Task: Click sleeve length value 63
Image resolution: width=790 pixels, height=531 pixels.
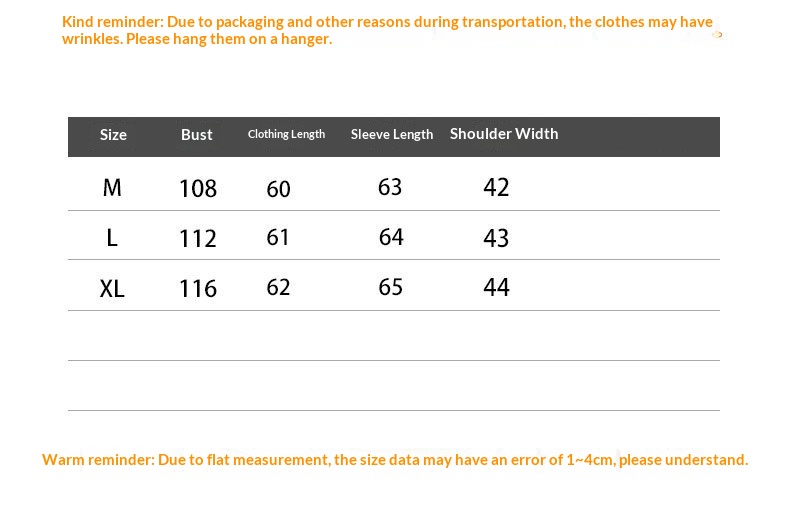Action: click(390, 187)
